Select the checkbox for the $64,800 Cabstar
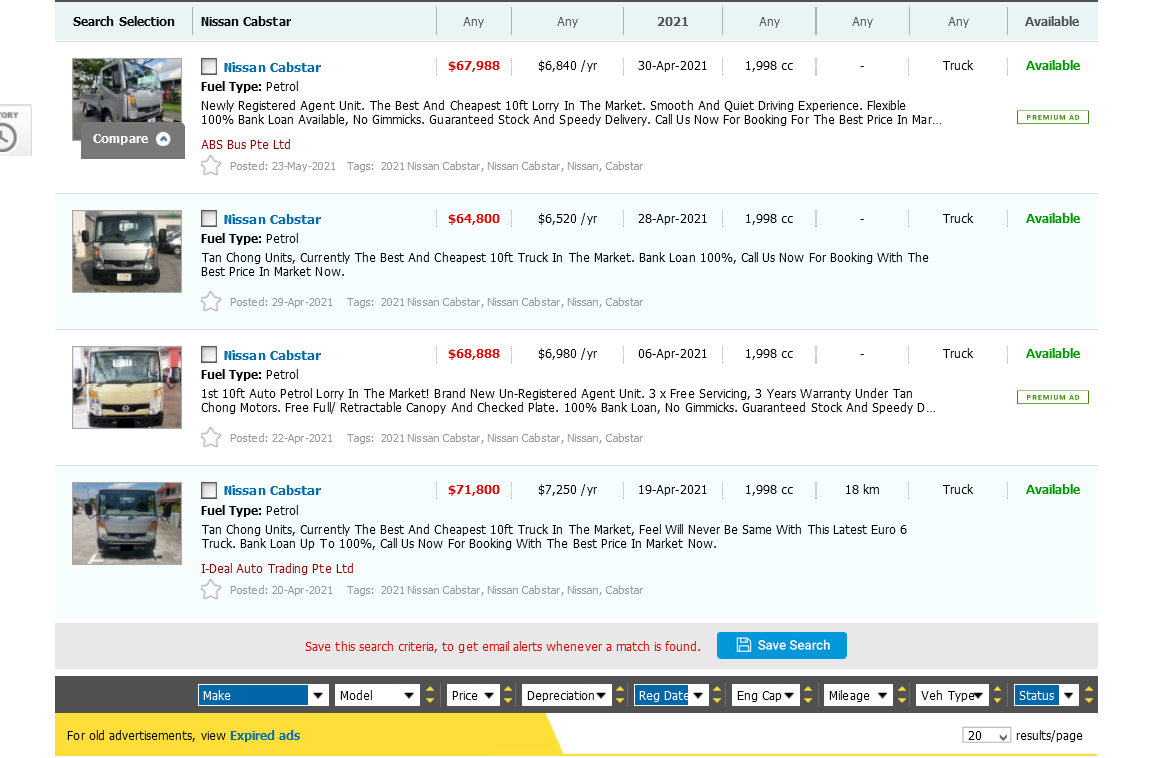 pyautogui.click(x=209, y=219)
